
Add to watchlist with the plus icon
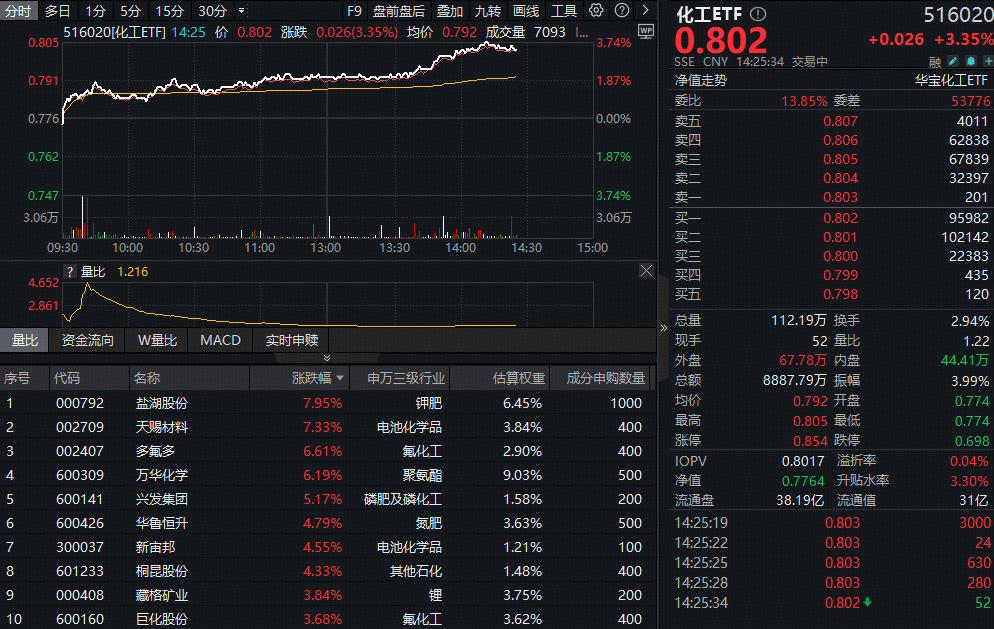986,61
